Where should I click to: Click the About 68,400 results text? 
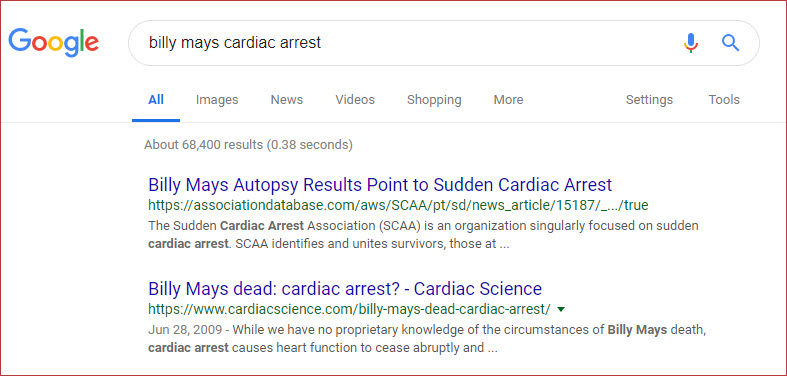pos(248,145)
